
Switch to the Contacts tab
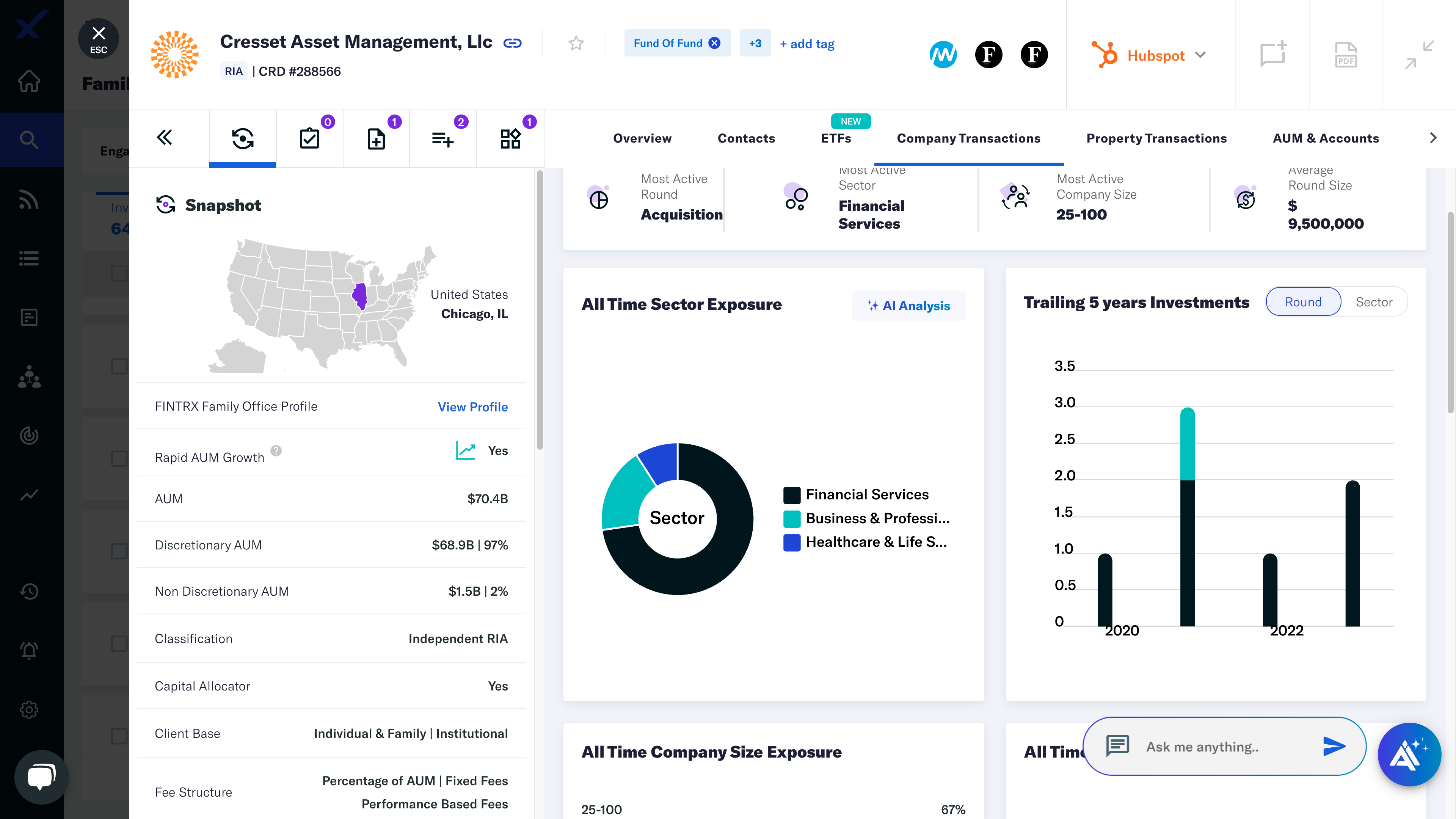746,138
